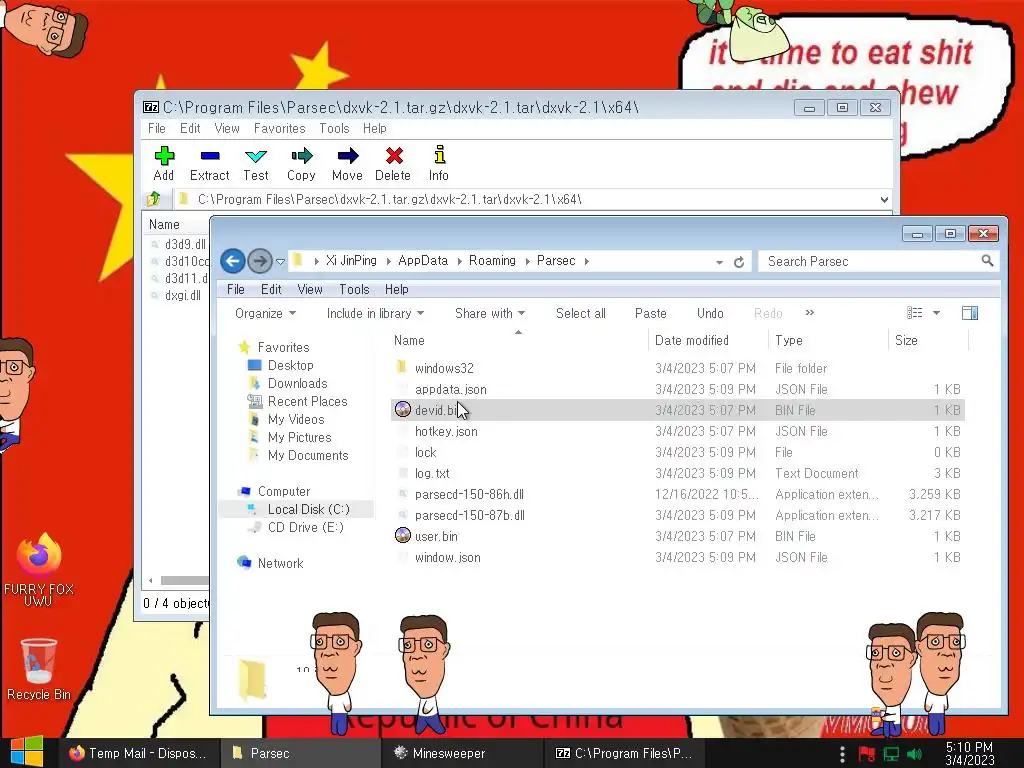Open the 7-Zip Tools menu
This screenshot has height=768, width=1024.
pos(334,128)
